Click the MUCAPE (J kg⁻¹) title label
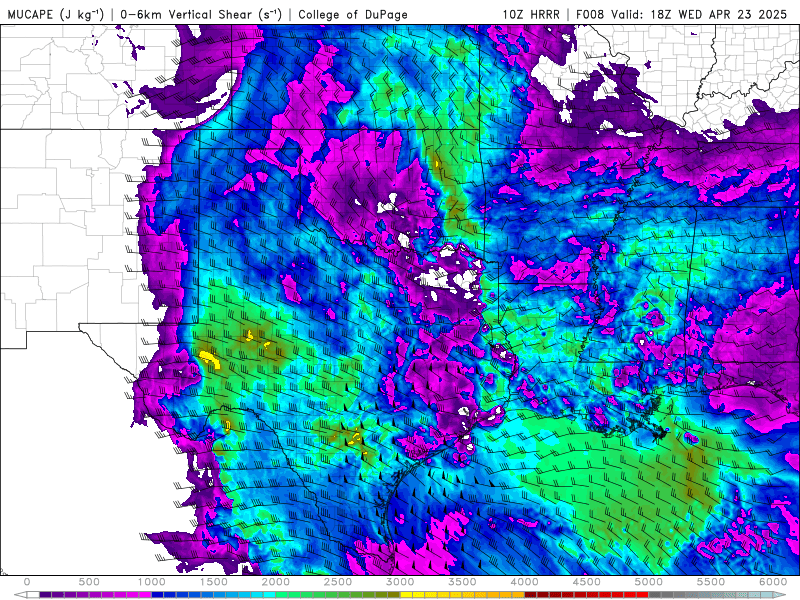This screenshot has width=800, height=600. coord(56,14)
